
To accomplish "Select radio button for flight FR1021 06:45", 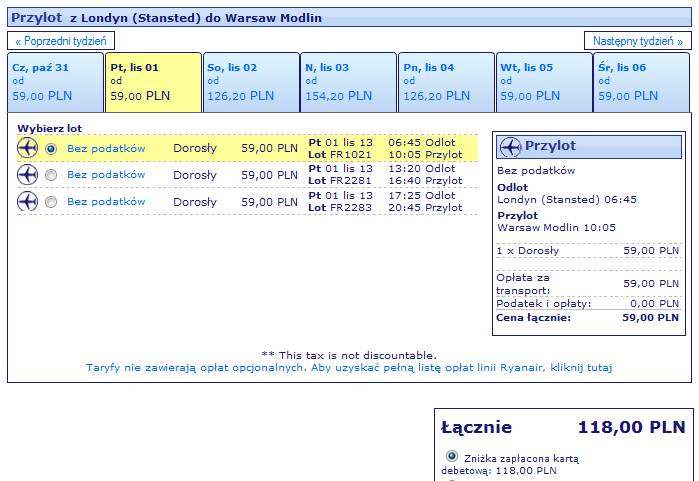I will (51, 149).
